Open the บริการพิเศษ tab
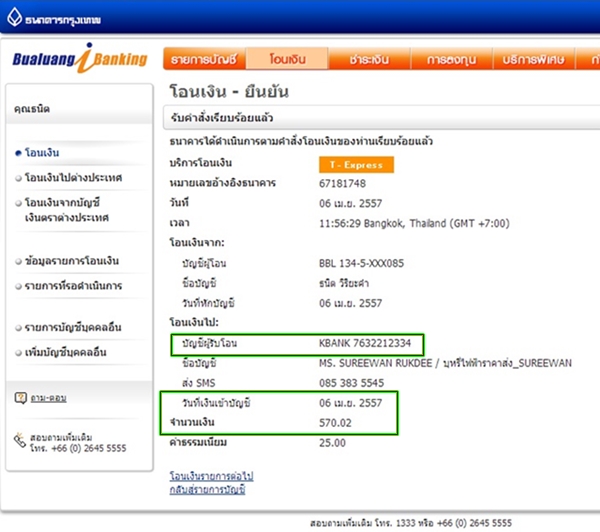The width and height of the screenshot is (600, 532). coord(533,59)
